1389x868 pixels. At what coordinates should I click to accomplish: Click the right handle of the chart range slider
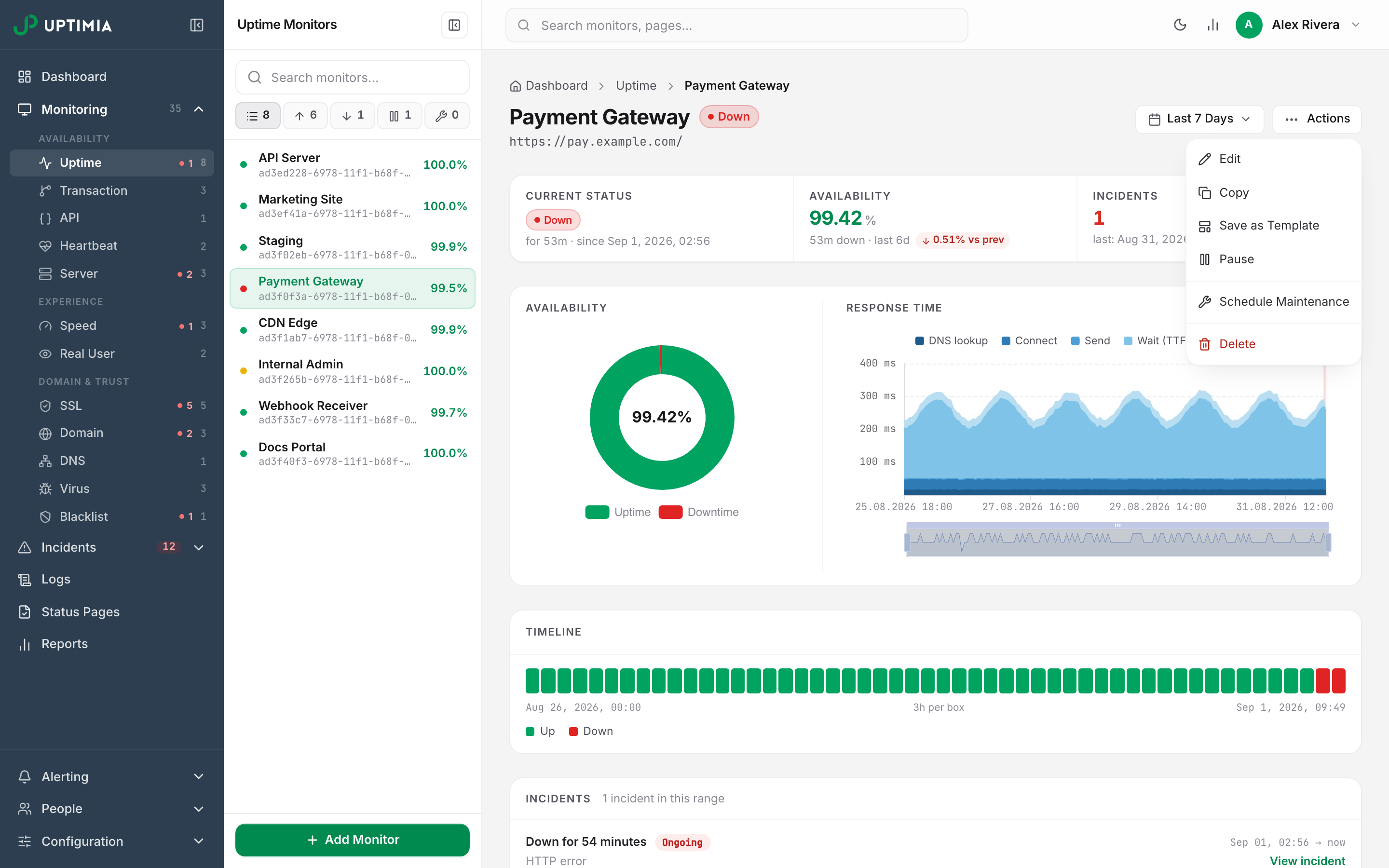[x=1328, y=542]
